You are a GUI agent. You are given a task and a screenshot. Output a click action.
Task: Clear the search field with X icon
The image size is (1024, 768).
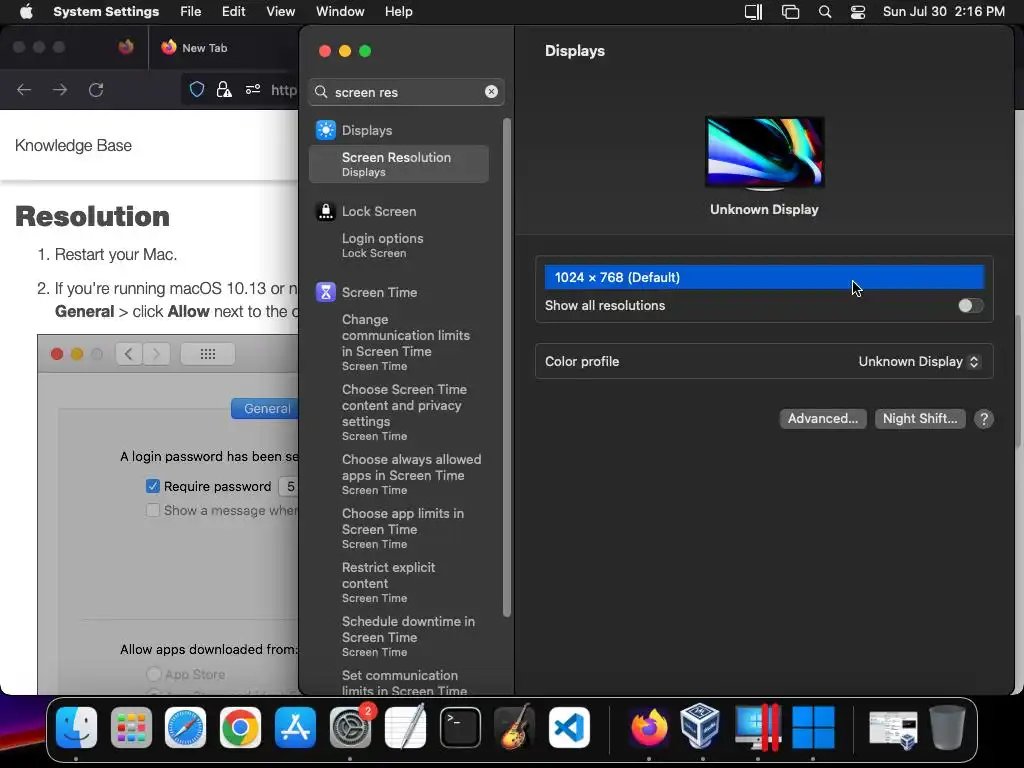click(491, 92)
